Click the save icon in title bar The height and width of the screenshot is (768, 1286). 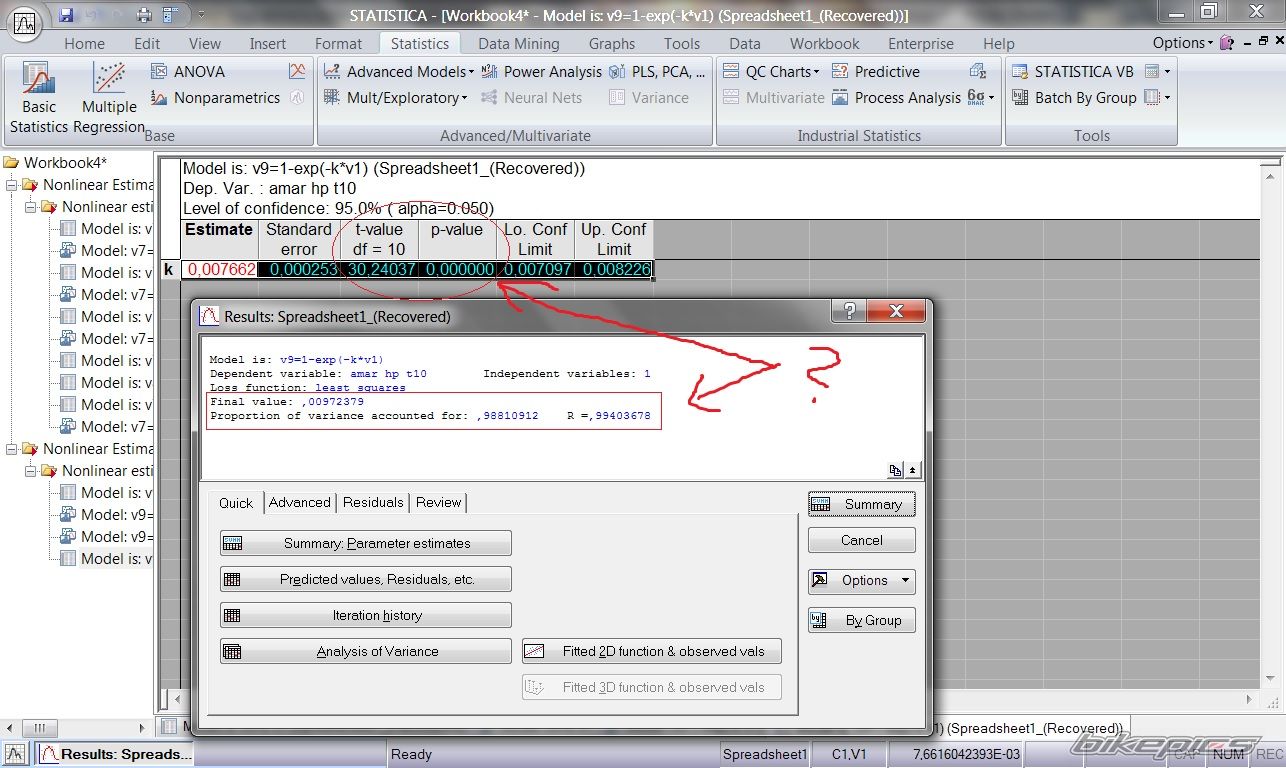(66, 15)
